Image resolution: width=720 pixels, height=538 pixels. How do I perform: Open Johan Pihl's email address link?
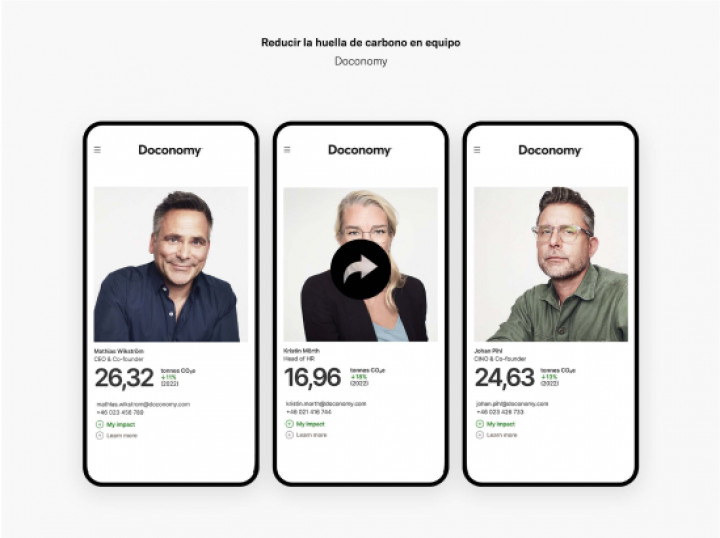click(512, 404)
